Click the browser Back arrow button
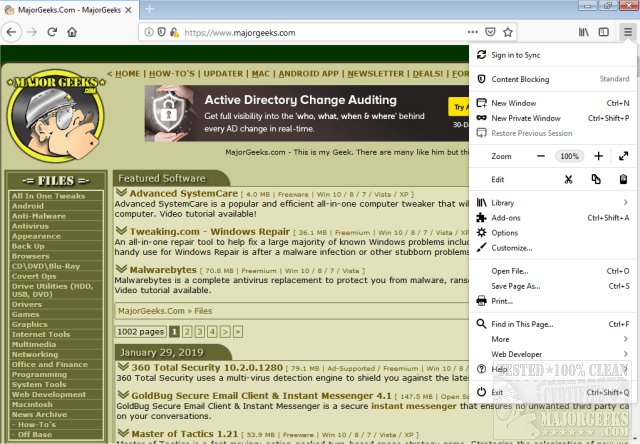The image size is (640, 444). 11,32
